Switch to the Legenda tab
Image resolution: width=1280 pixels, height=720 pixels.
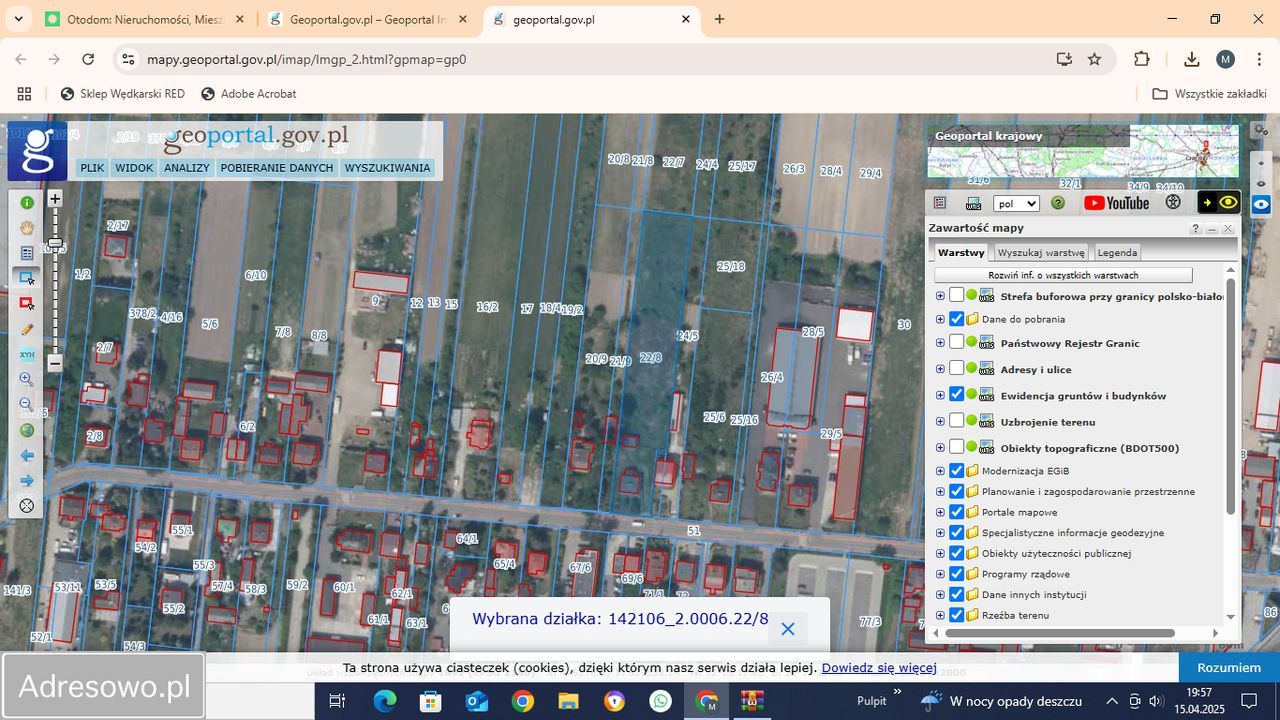[1117, 253]
